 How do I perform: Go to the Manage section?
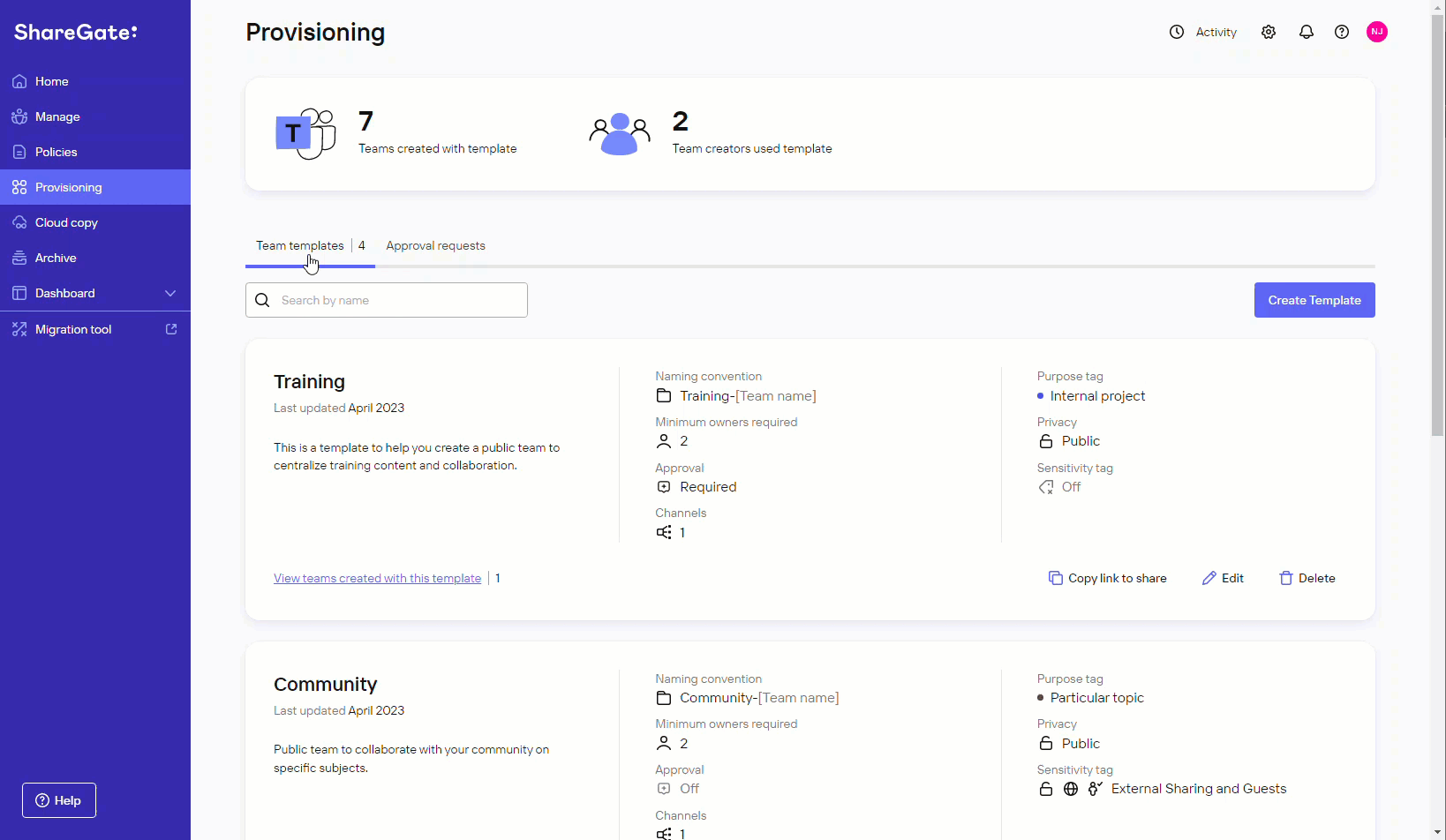coord(95,116)
